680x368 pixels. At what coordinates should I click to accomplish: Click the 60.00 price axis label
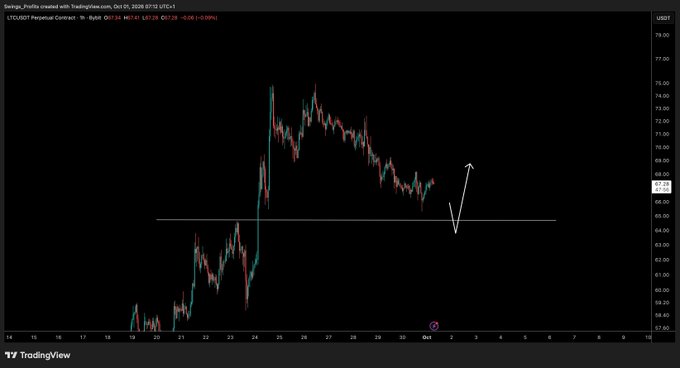tap(662, 290)
